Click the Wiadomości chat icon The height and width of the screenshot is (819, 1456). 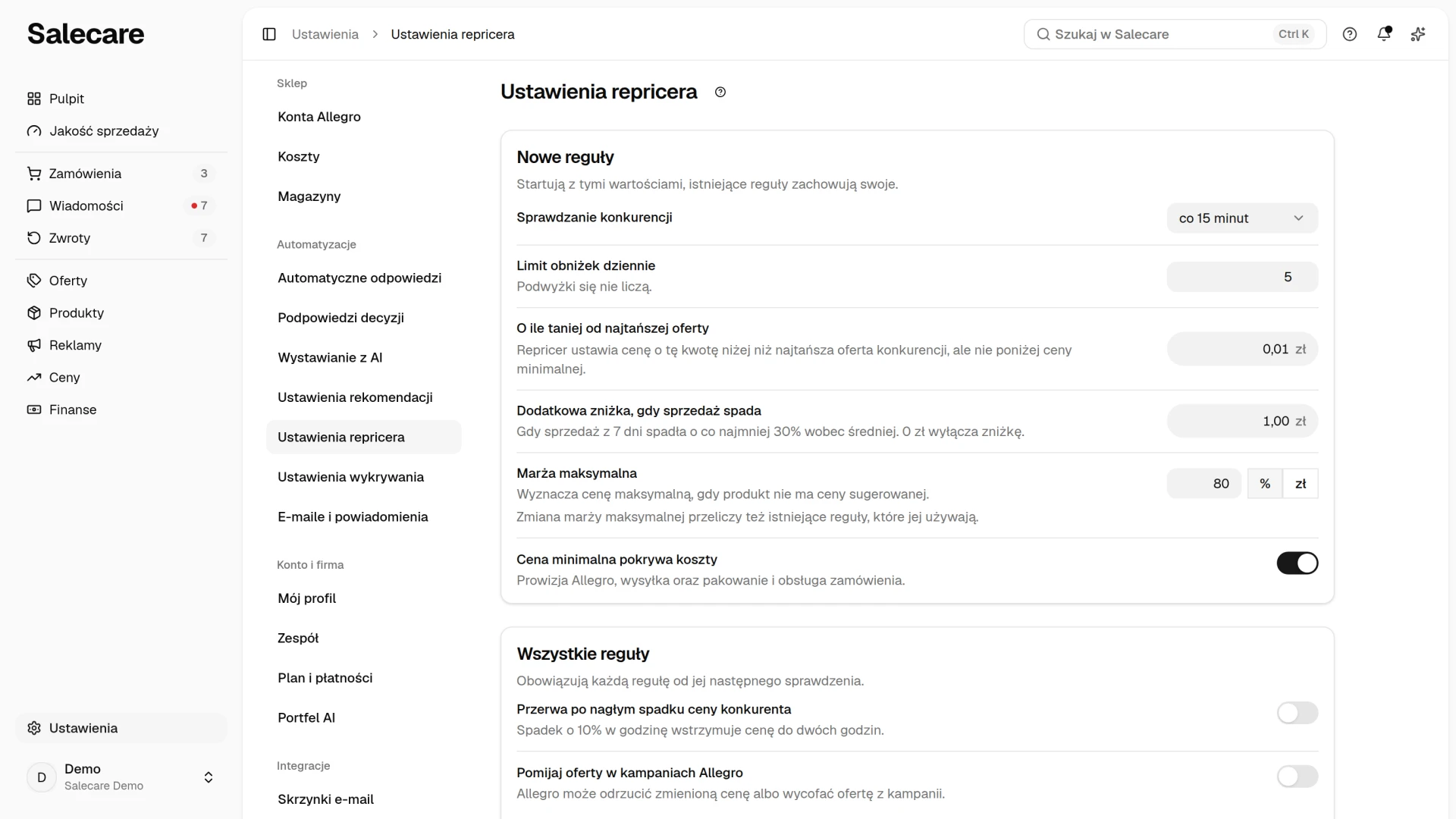pyautogui.click(x=34, y=206)
